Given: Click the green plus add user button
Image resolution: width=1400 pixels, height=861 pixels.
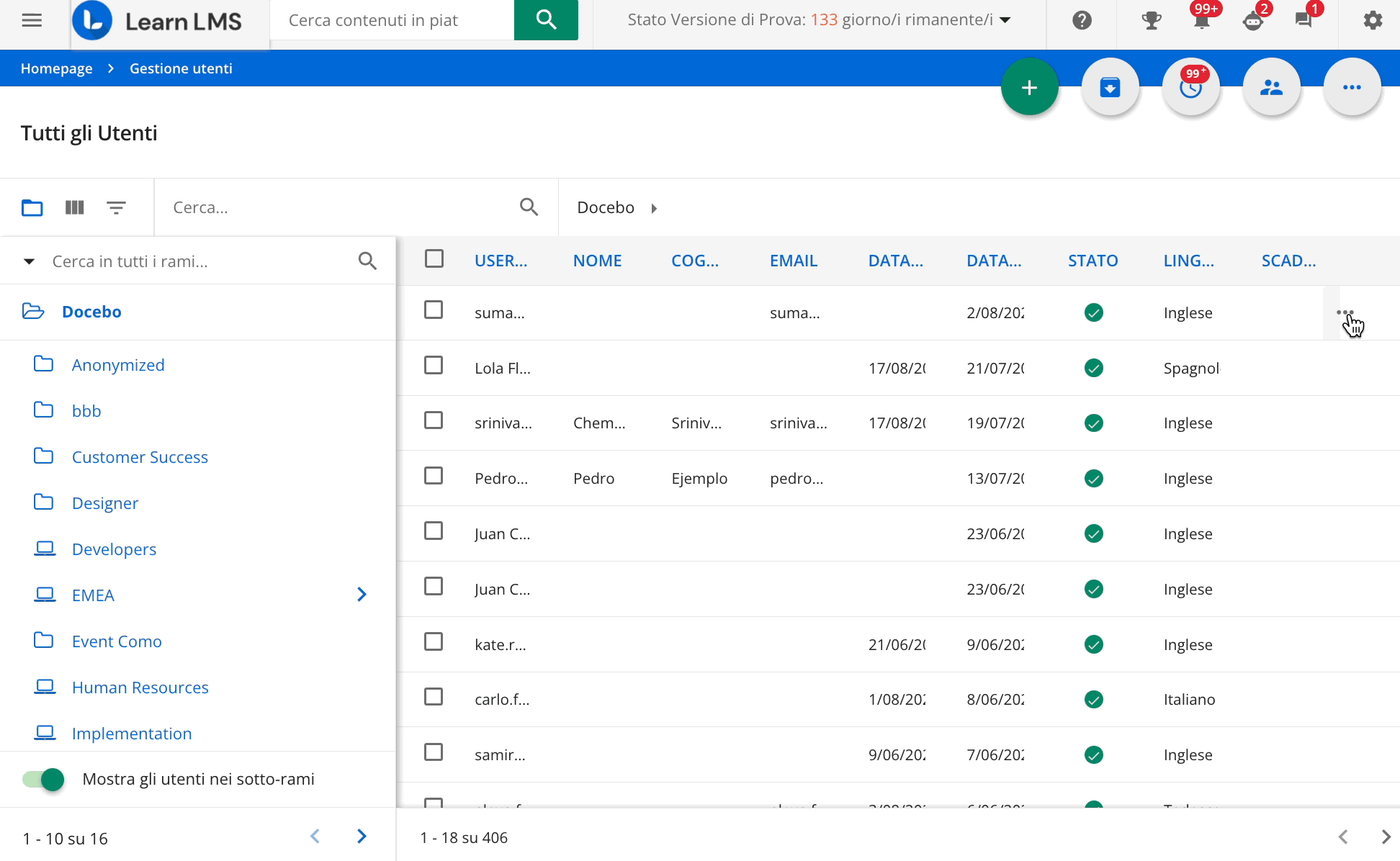Looking at the screenshot, I should coord(1030,87).
